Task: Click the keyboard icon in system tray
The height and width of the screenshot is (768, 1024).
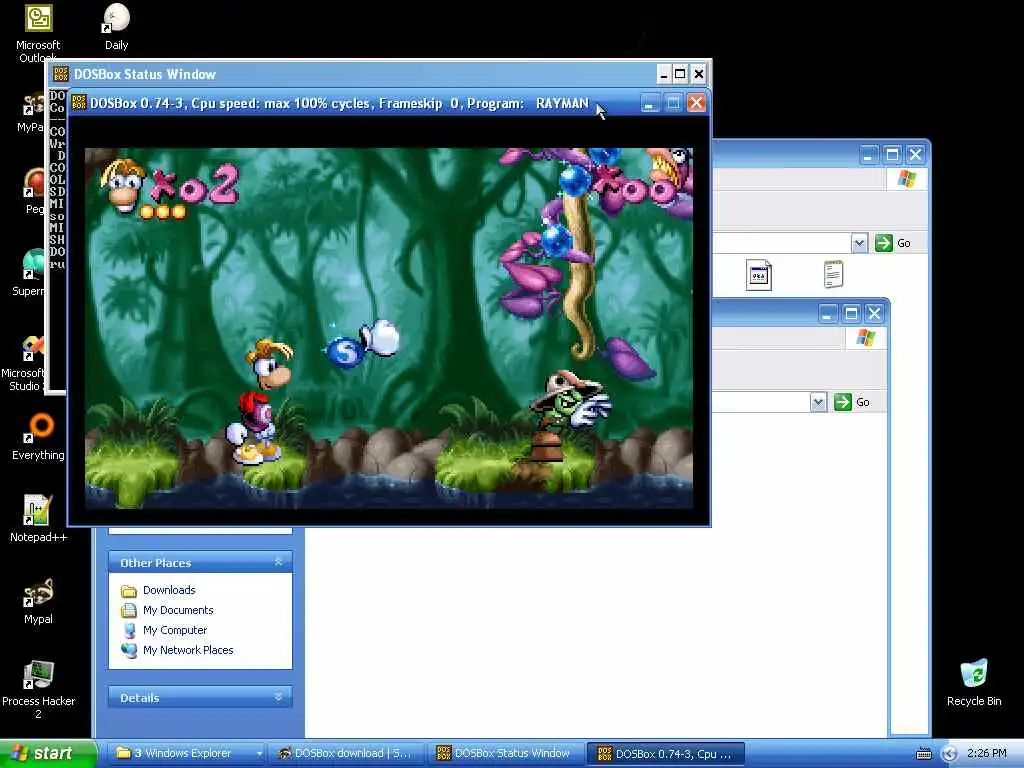Action: pyautogui.click(x=923, y=754)
